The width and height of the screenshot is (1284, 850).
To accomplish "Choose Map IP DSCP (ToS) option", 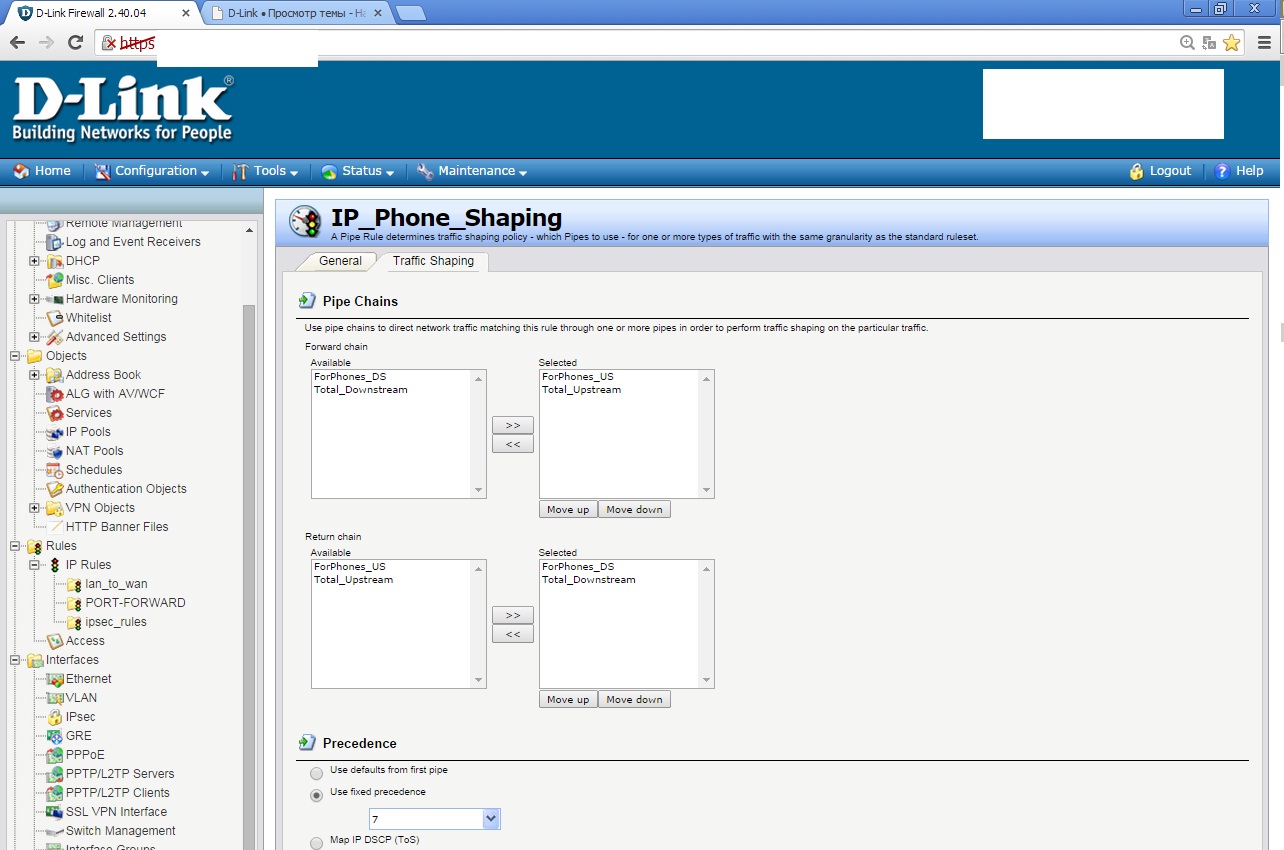I will (317, 842).
